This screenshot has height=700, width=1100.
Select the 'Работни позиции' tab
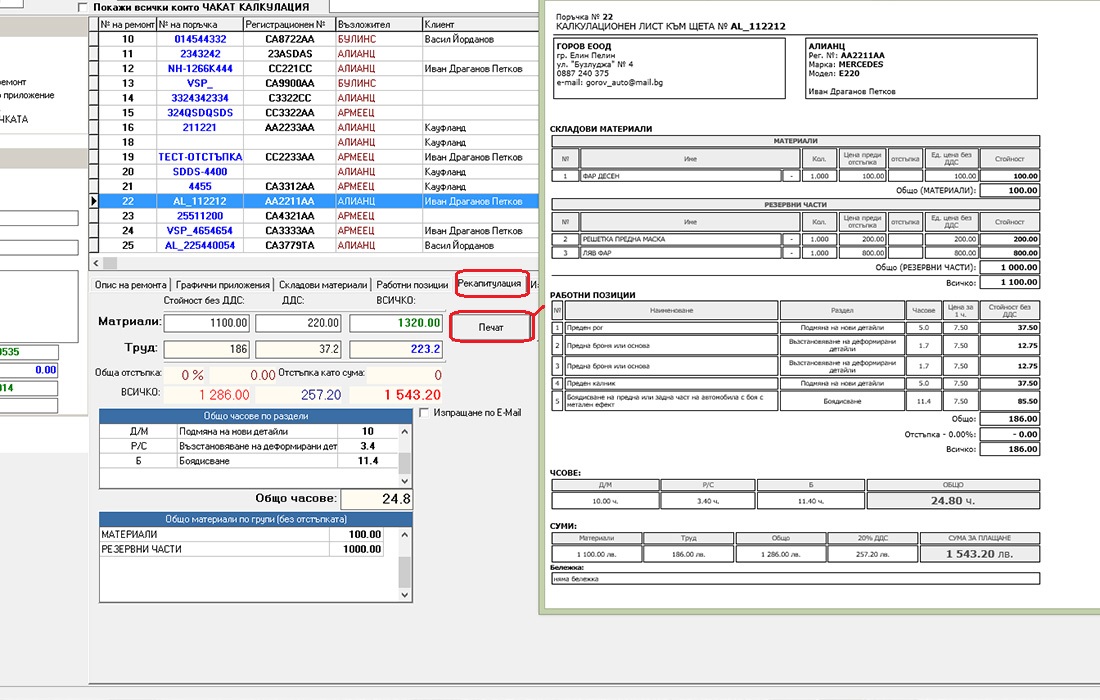point(412,285)
